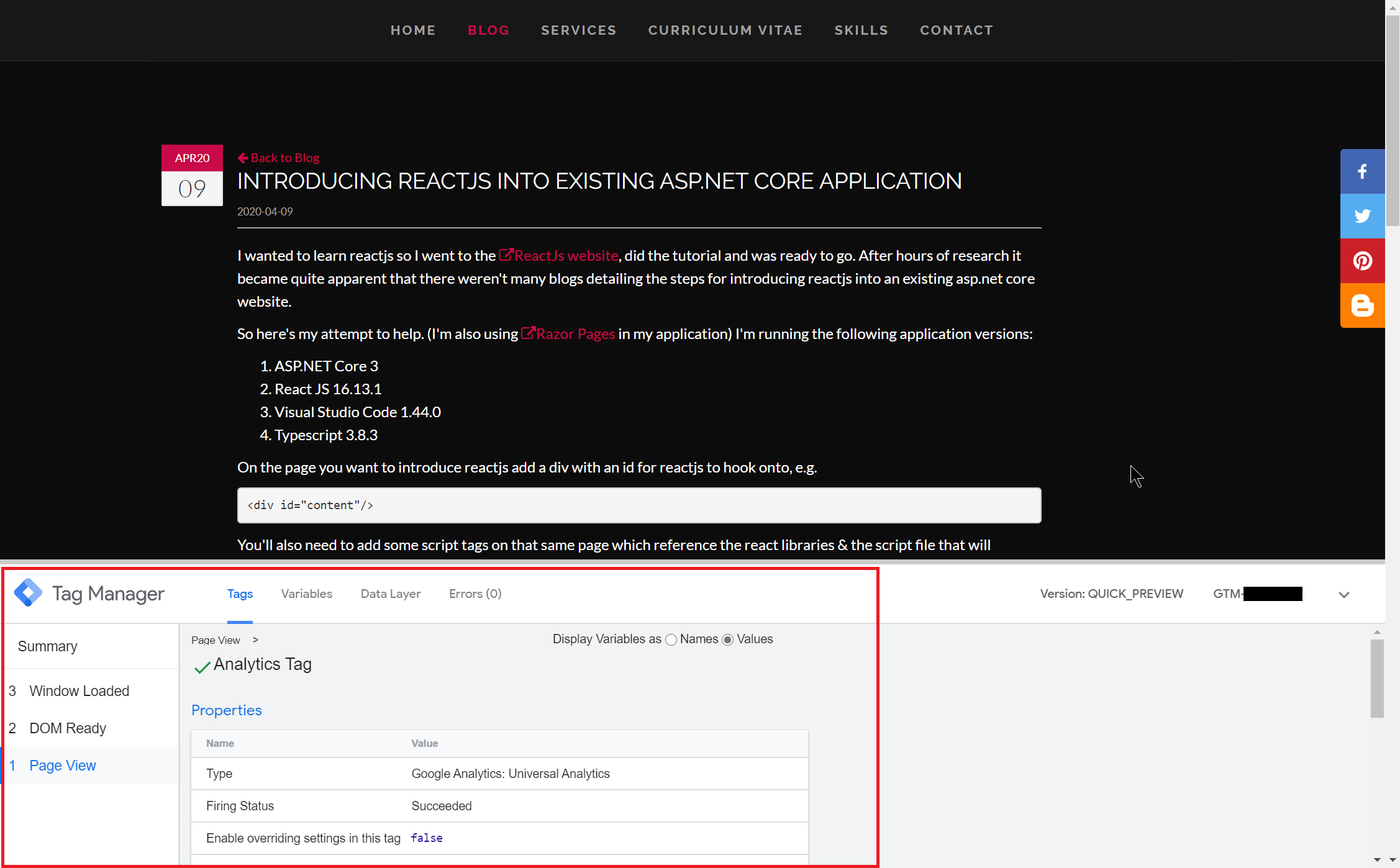Click the Value column header
Viewport: 1400px width, 868px height.
[425, 743]
